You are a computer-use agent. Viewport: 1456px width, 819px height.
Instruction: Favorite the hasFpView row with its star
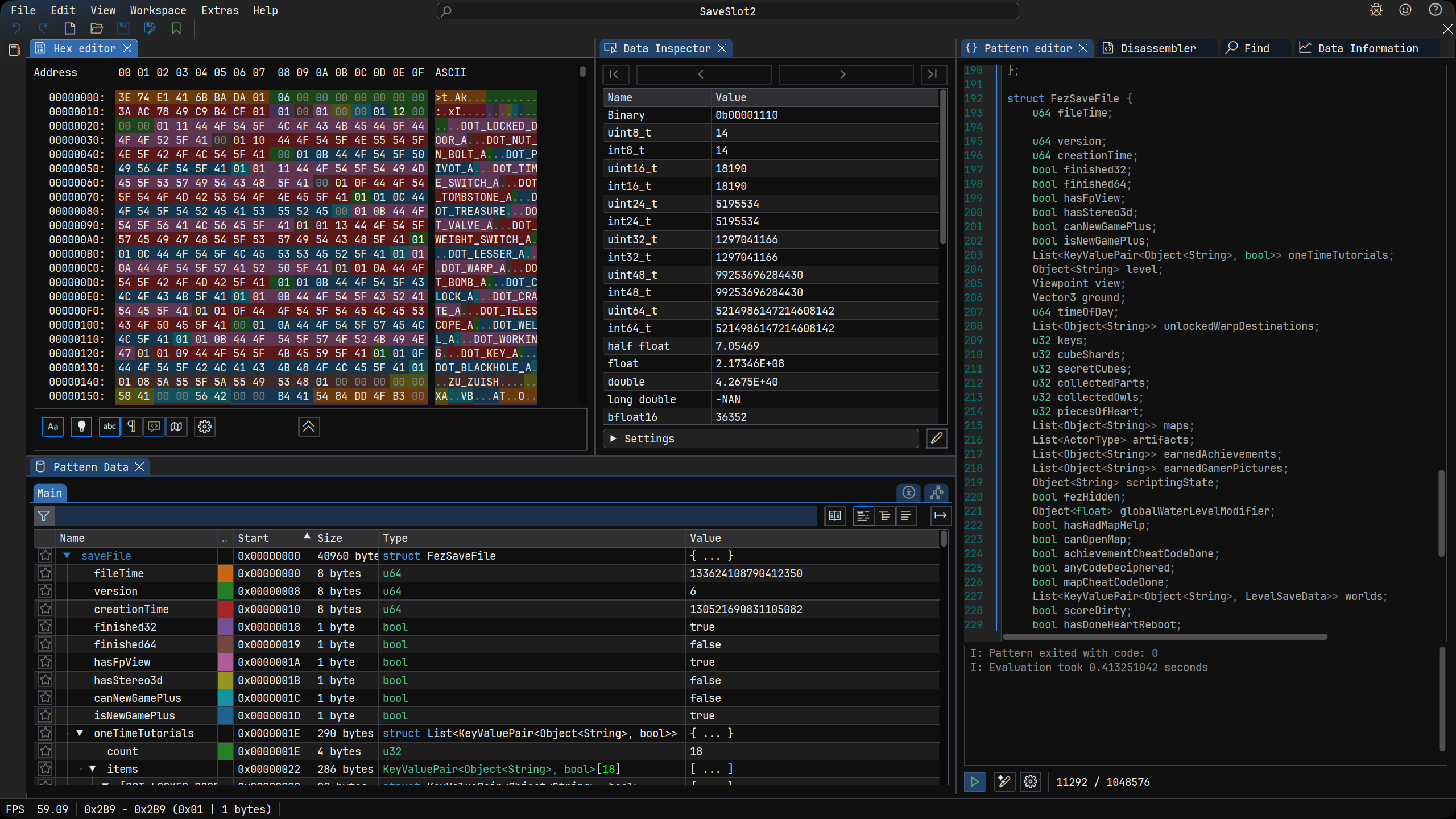45,662
